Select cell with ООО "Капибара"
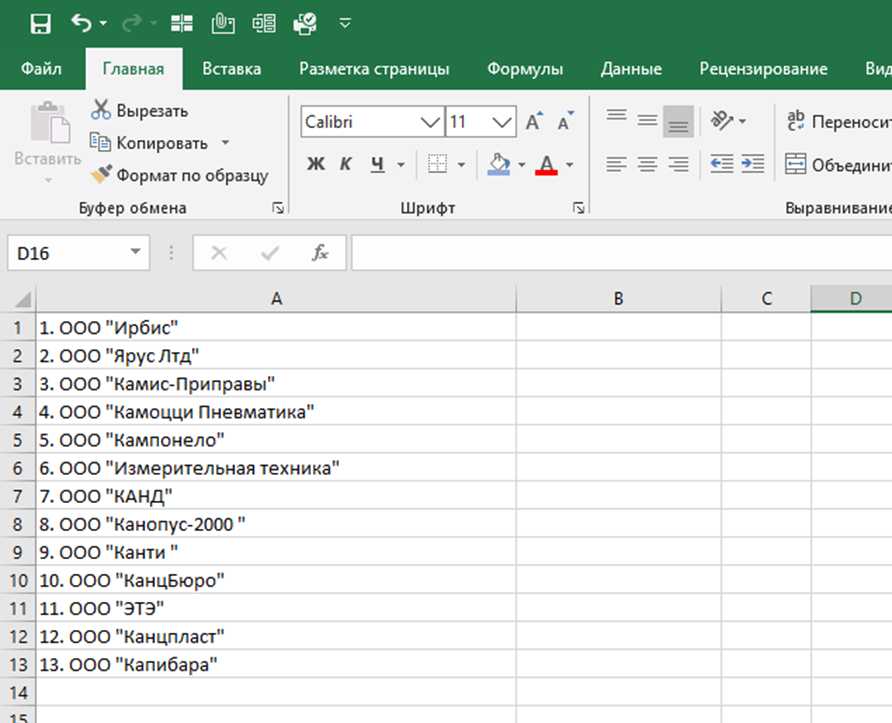 (x=276, y=664)
